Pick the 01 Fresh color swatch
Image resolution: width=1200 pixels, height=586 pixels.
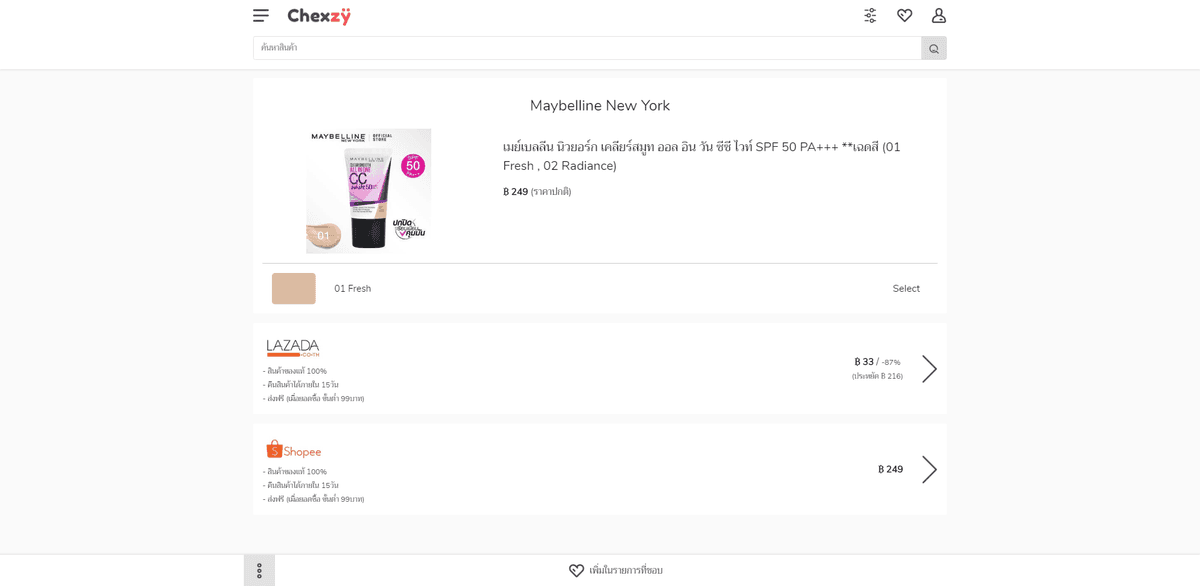click(x=294, y=289)
